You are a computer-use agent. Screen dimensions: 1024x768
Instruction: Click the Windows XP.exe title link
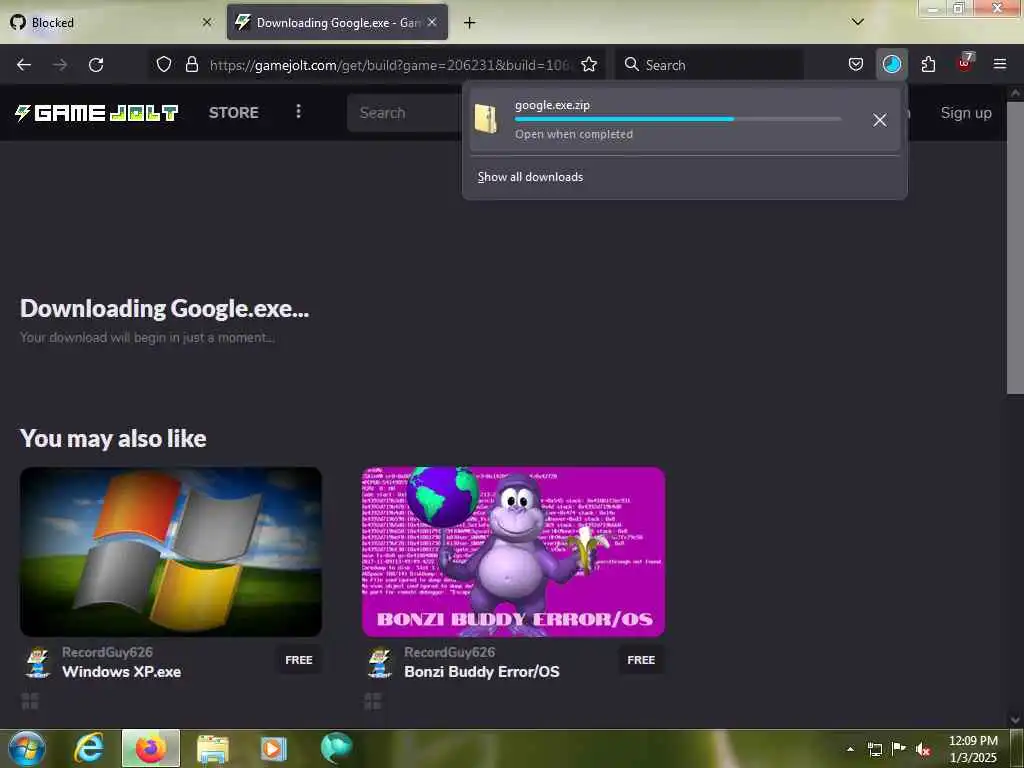pyautogui.click(x=121, y=672)
